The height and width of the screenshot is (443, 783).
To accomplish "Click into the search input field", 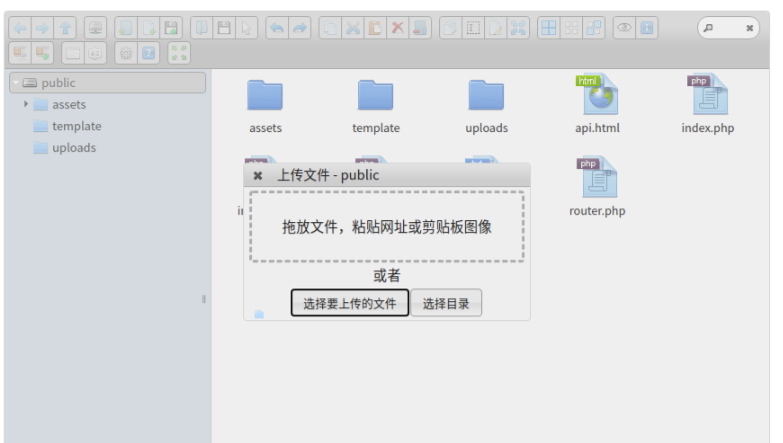I will 728,28.
